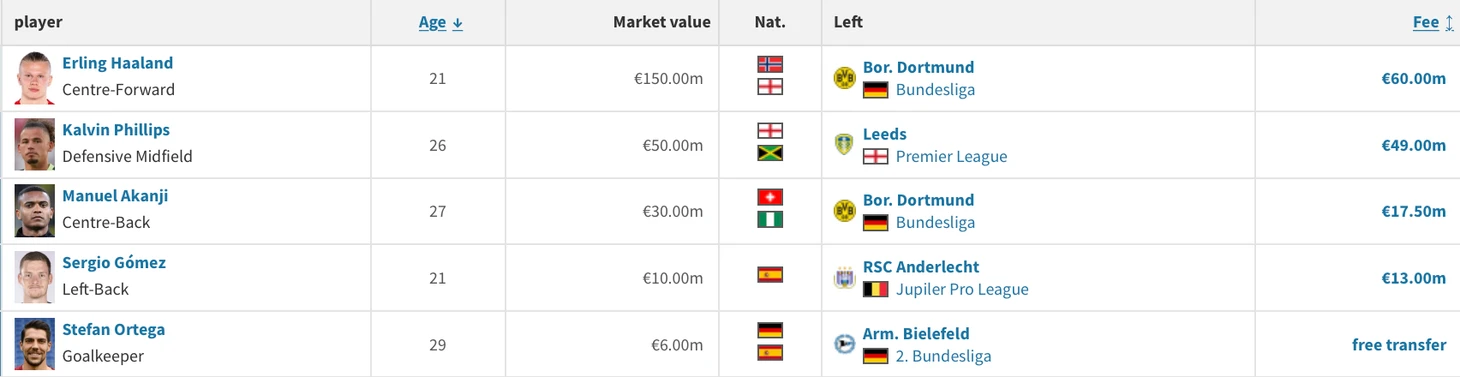
Task: Sort the table by Fee column
Action: coord(1433,22)
